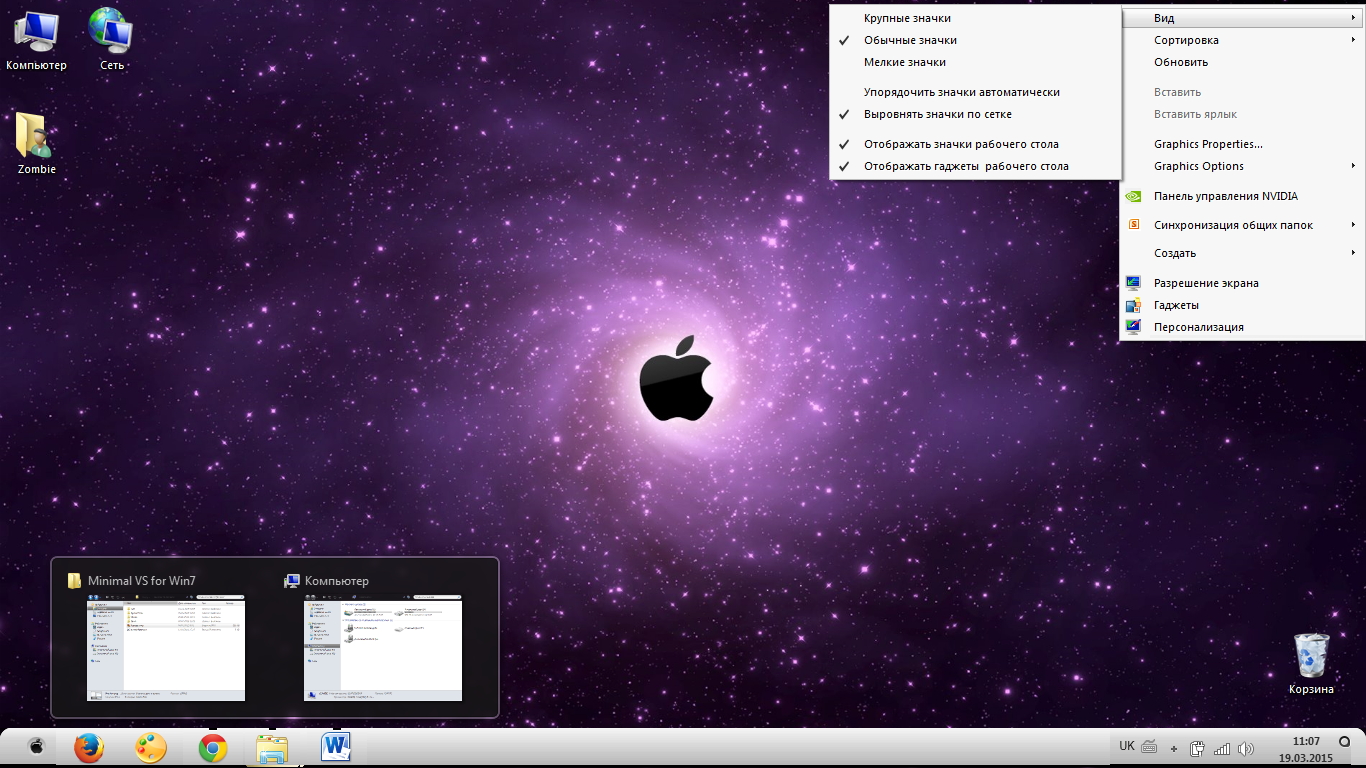Screen dimensions: 1366x768
Task: Open network signal bars tray icon
Action: [1222, 748]
